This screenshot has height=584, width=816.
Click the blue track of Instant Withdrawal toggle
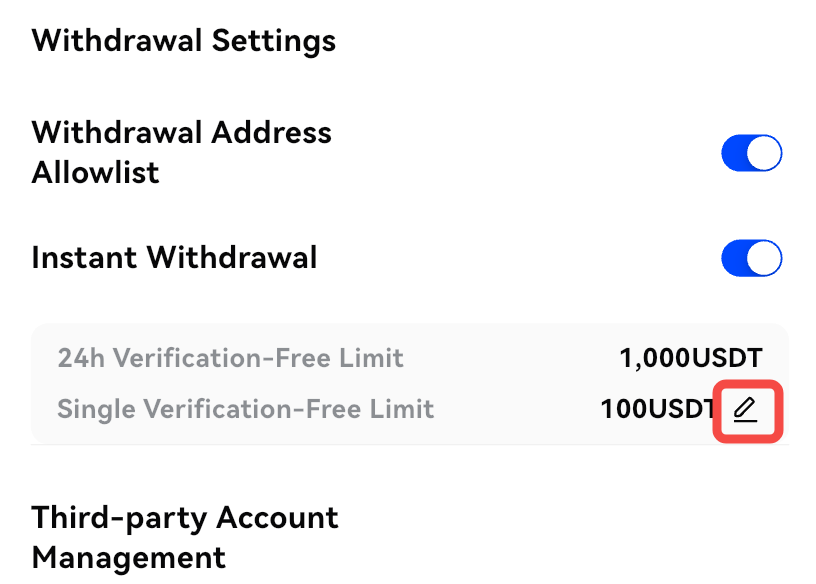coord(734,258)
